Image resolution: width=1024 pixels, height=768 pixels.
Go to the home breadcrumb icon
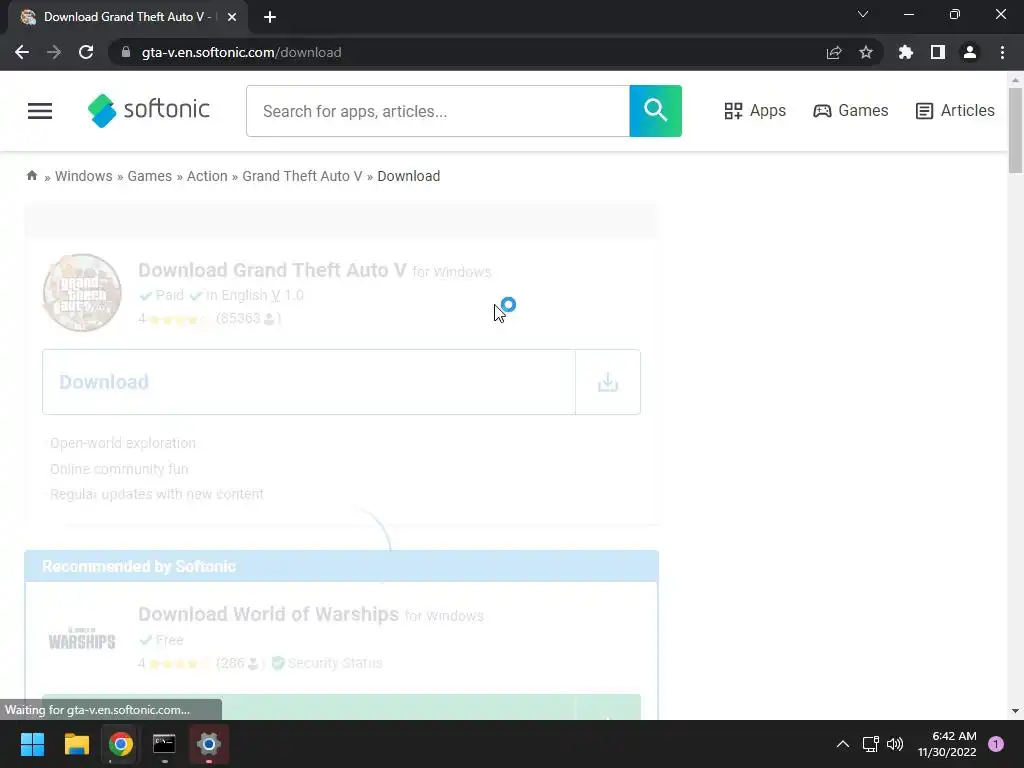pyautogui.click(x=31, y=176)
